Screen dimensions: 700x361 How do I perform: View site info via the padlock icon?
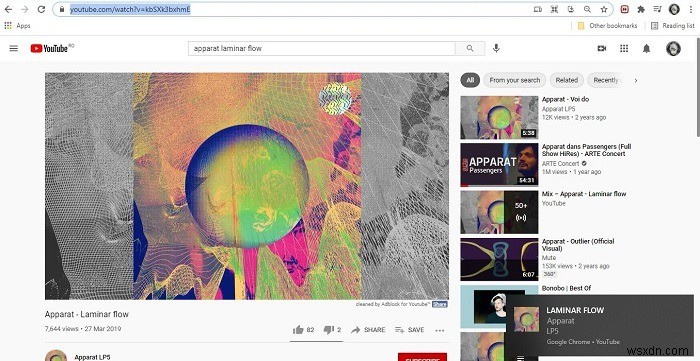[62, 9]
